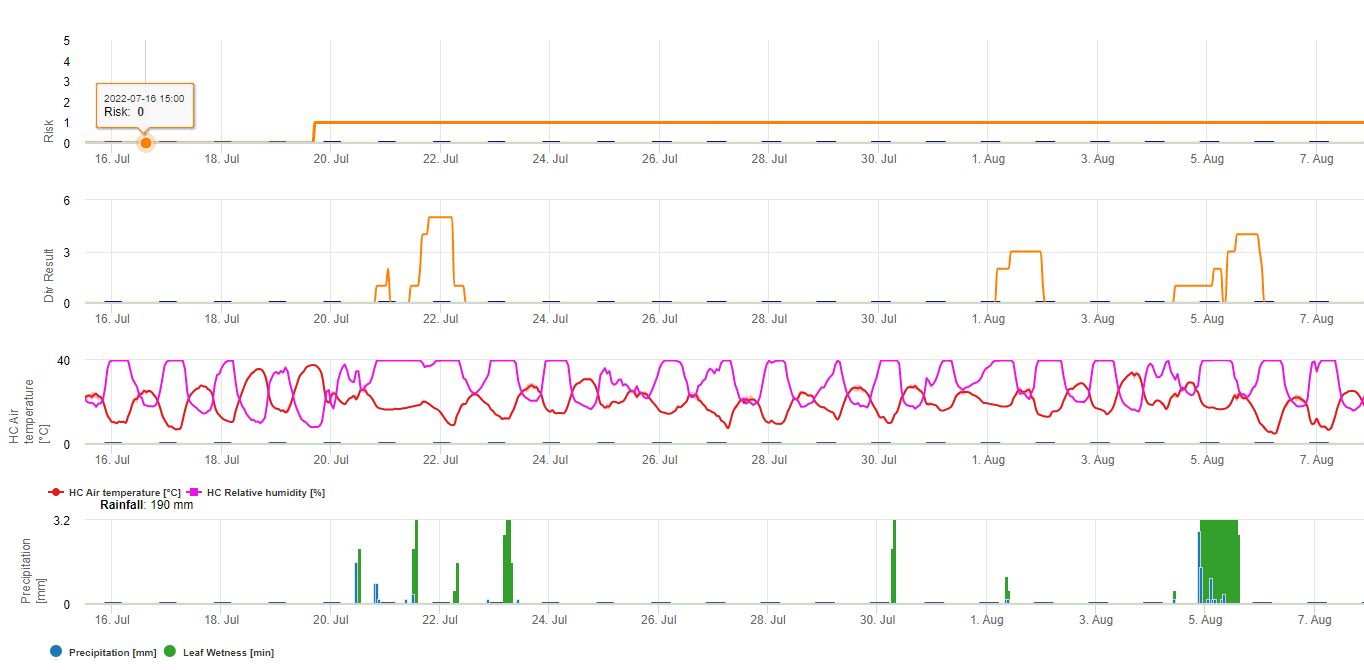1364x670 pixels.
Task: Click the tooltip showing 2022-07-16 15:00
Action: 145,105
